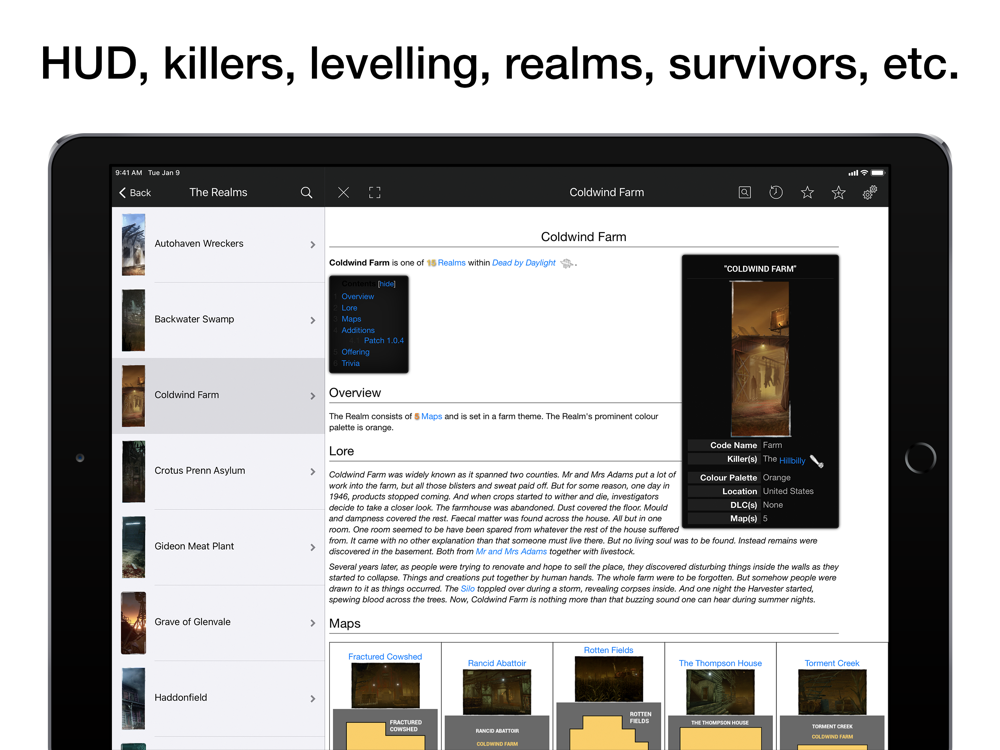
Task: Open Torment Creek map link
Action: point(832,663)
